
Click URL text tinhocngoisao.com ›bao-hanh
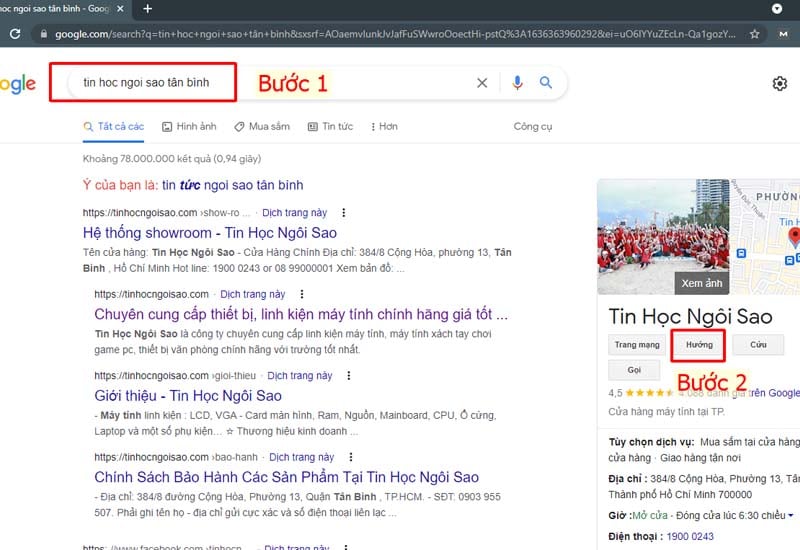point(176,457)
